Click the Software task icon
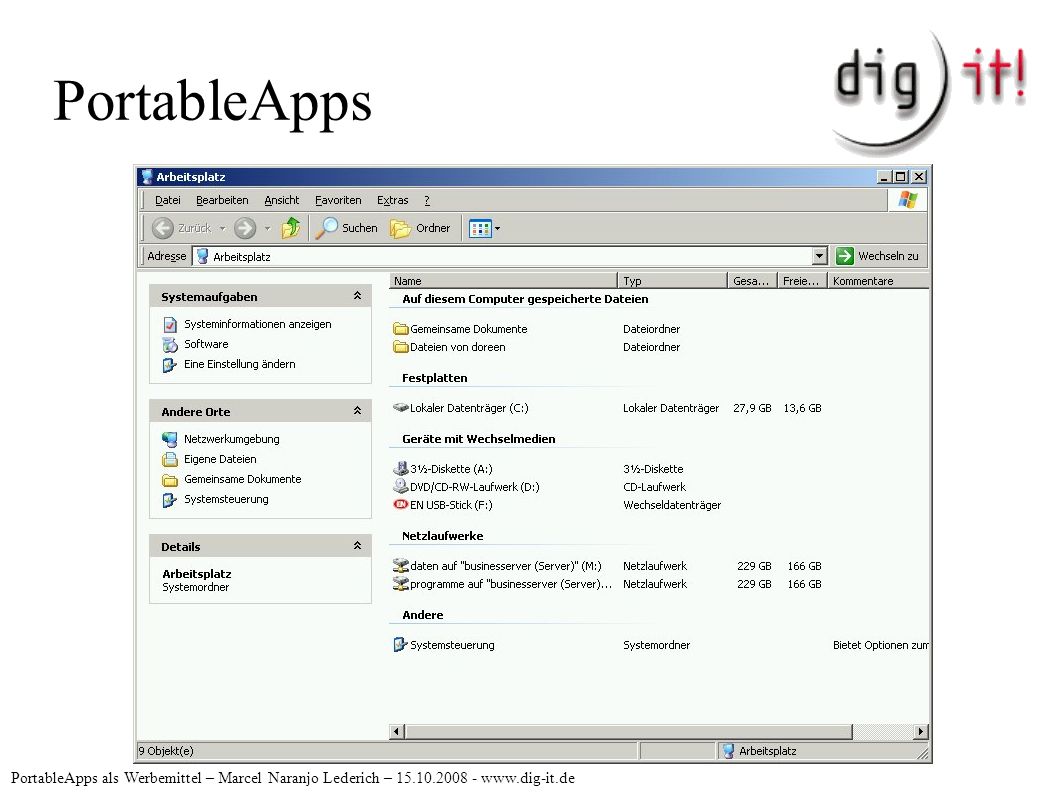Screen dimensions: 1058x793 coord(169,344)
